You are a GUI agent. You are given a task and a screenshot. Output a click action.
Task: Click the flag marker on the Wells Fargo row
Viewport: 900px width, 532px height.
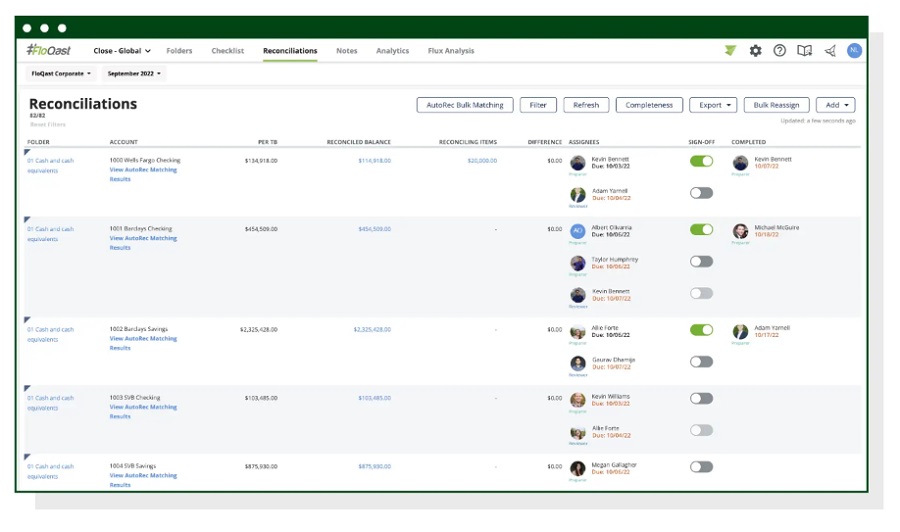click(28, 151)
